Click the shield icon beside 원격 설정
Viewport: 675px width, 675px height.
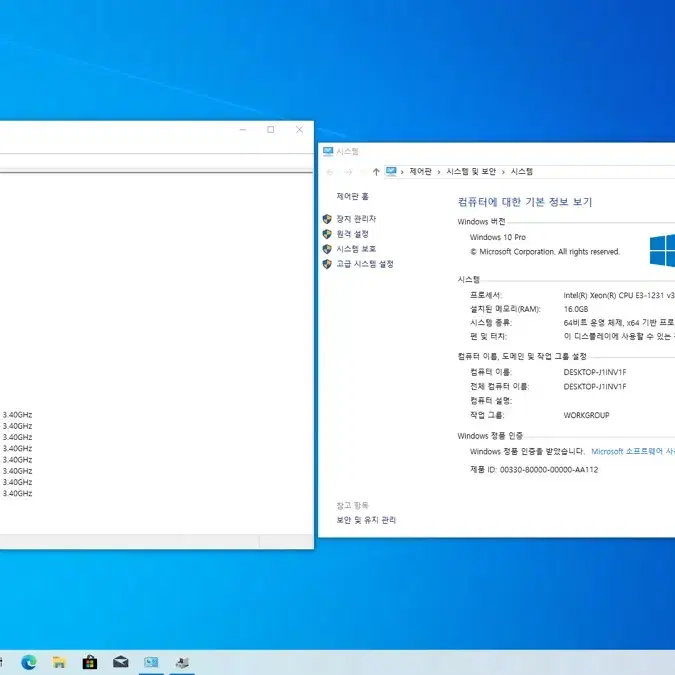point(327,234)
